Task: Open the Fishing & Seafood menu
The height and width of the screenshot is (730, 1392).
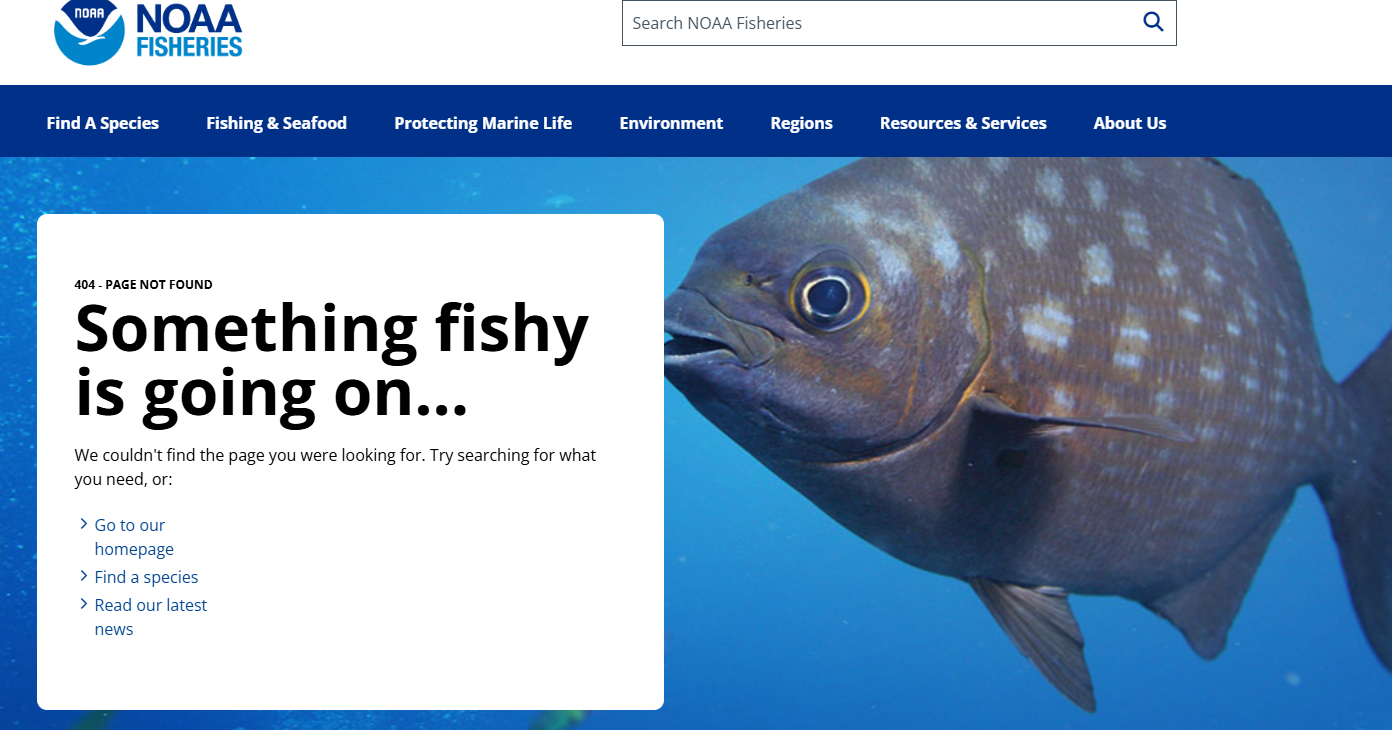Action: click(x=276, y=123)
